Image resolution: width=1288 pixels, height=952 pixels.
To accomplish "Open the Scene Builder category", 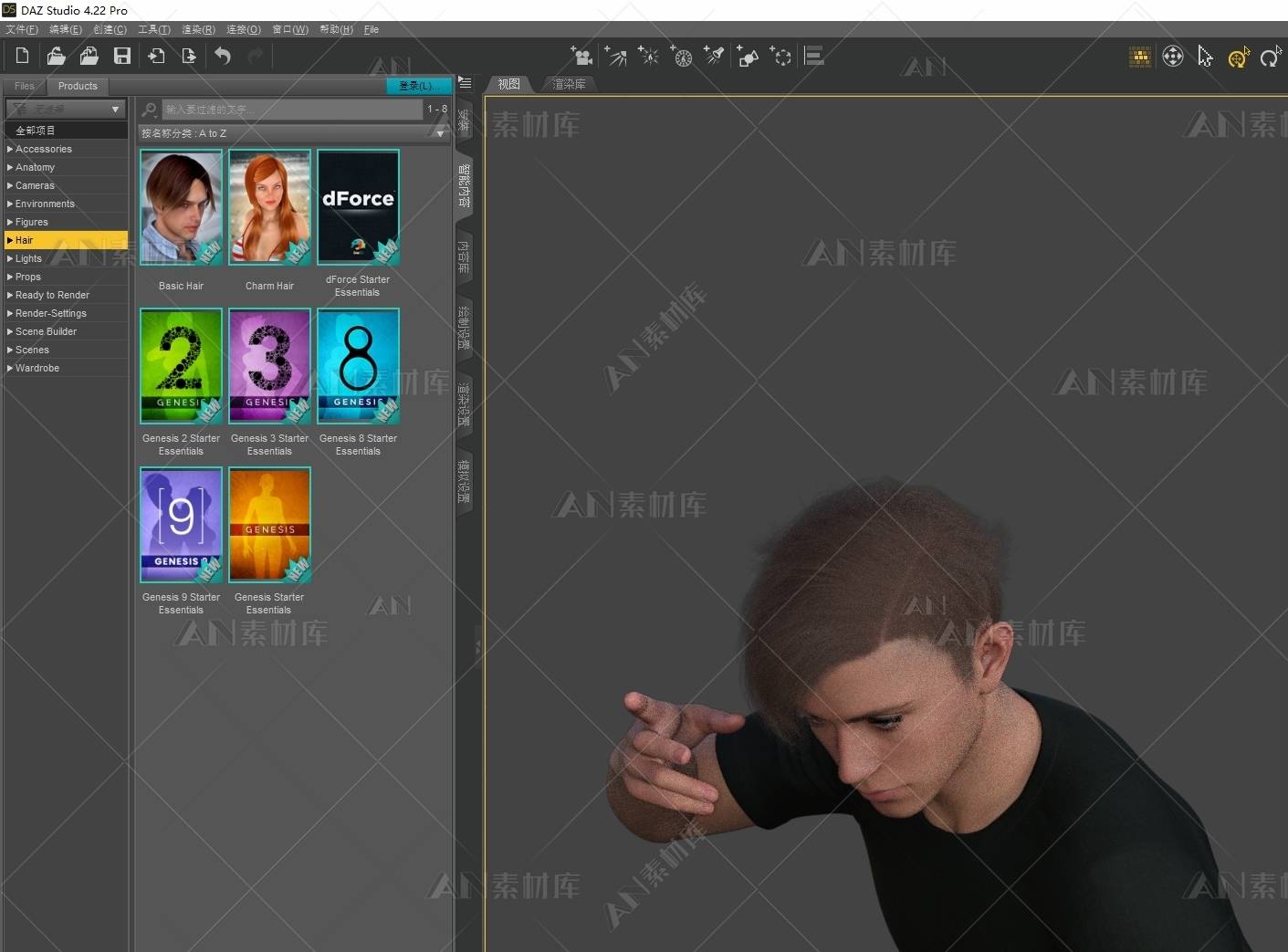I will tap(66, 331).
